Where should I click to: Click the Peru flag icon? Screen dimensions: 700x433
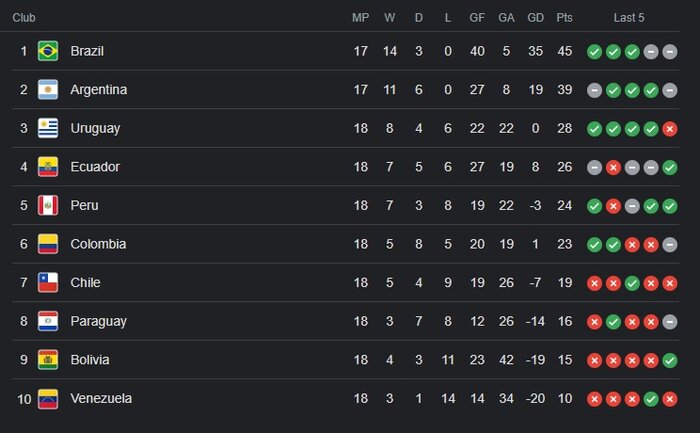tap(48, 205)
